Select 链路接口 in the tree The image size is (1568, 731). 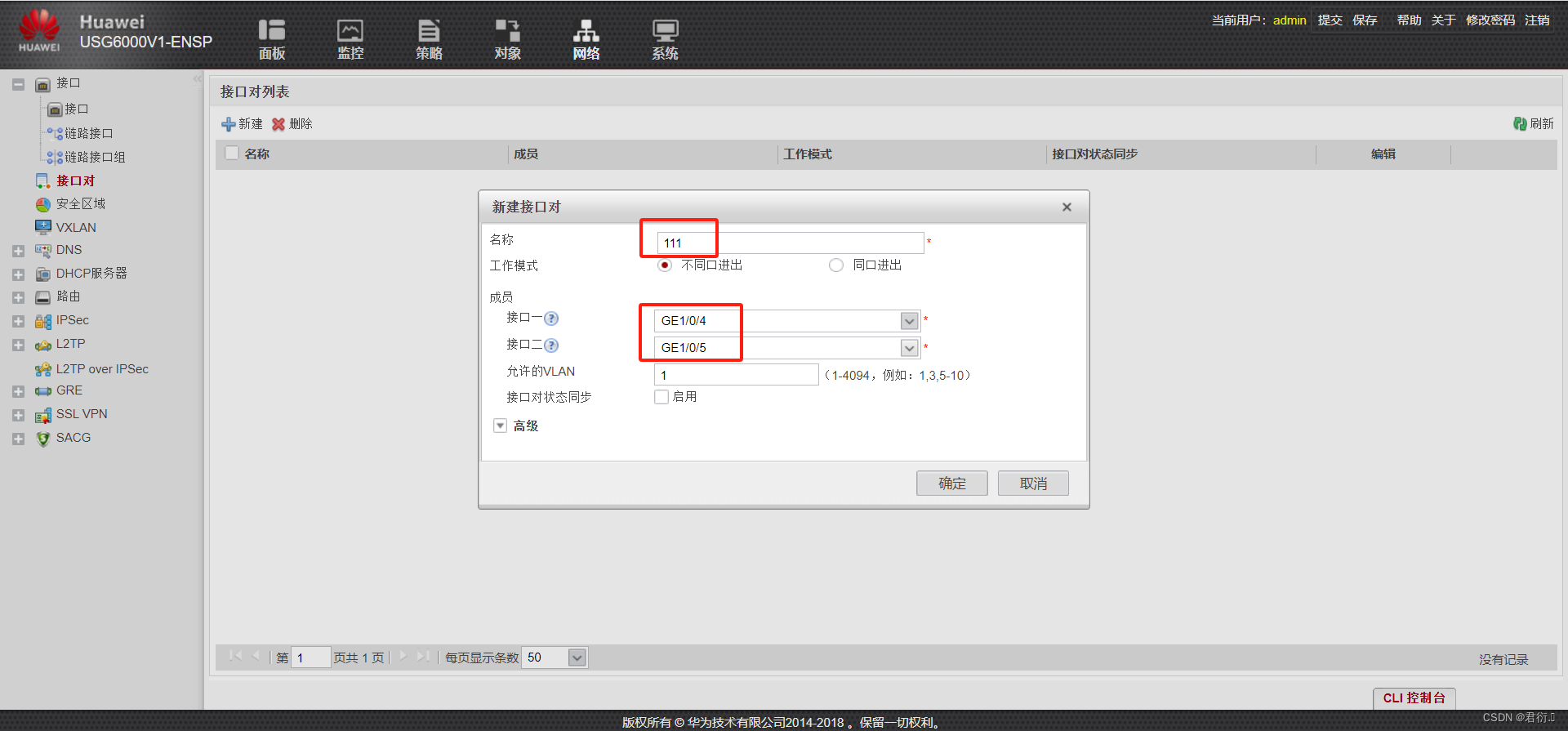tap(89, 133)
